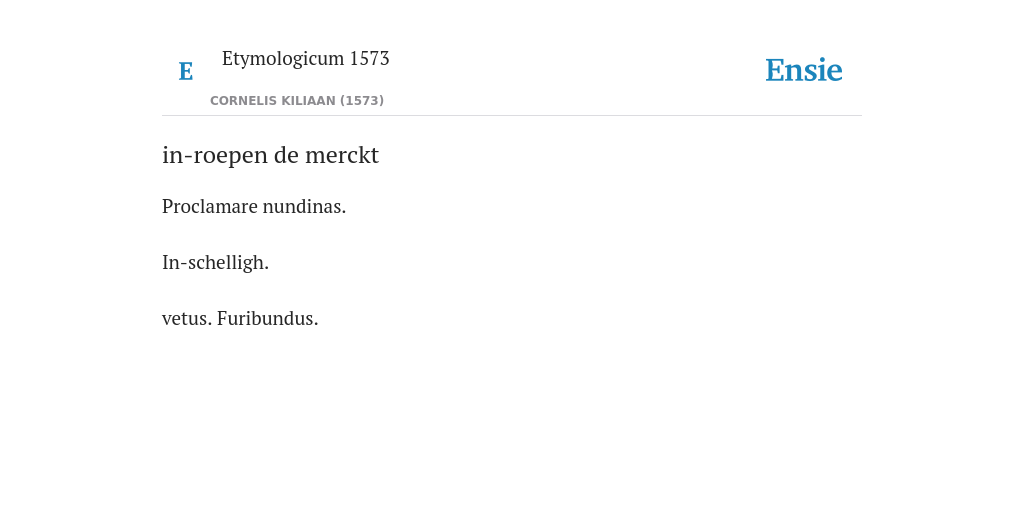Click the blue E dictionary icon
1024x512 pixels.
(x=185, y=71)
